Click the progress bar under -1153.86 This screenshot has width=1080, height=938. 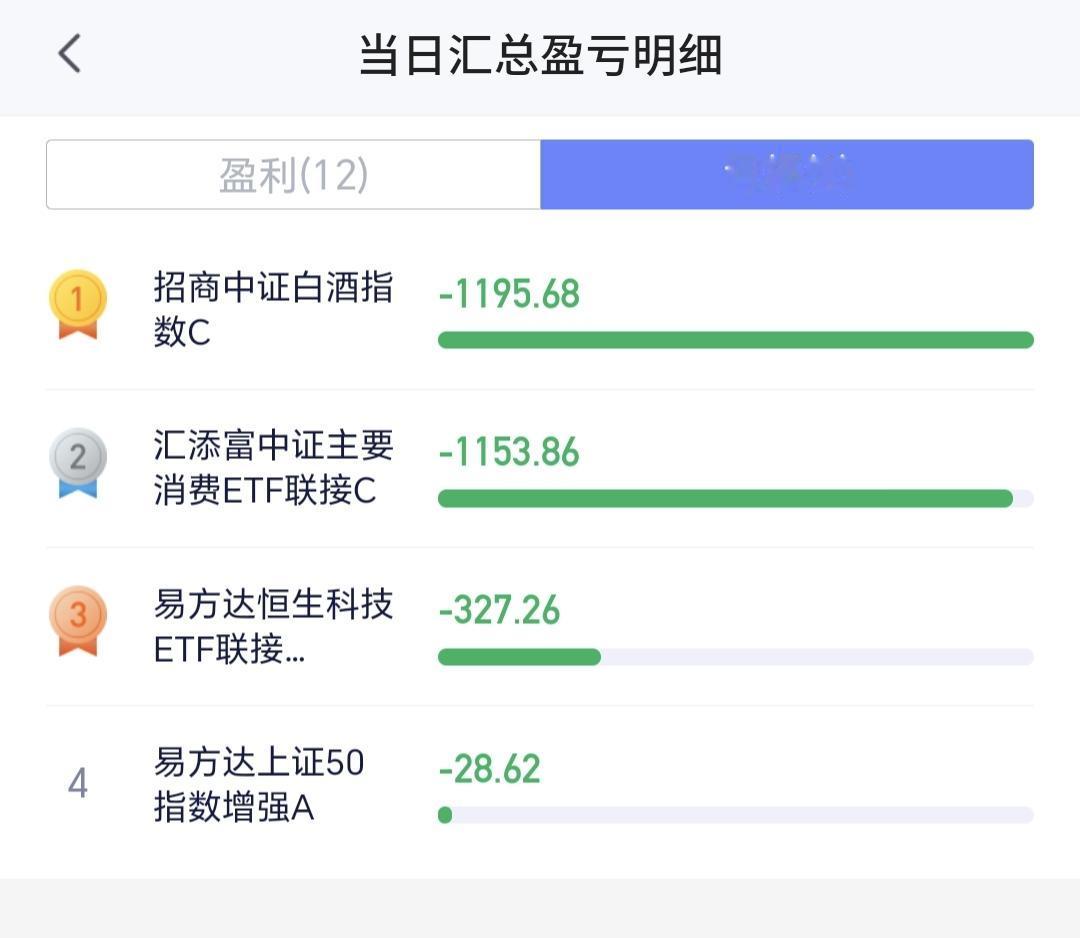point(736,499)
